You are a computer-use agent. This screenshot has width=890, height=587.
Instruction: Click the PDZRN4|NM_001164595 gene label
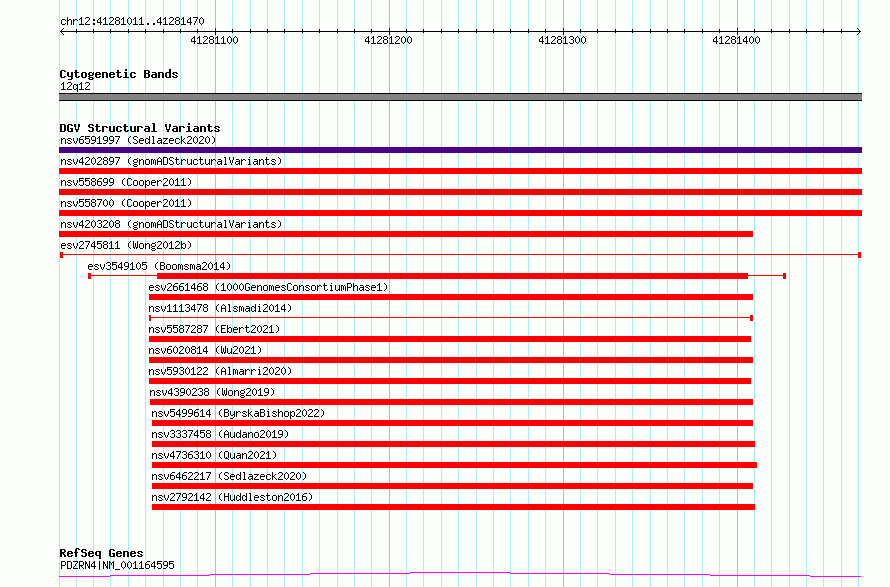pos(117,565)
